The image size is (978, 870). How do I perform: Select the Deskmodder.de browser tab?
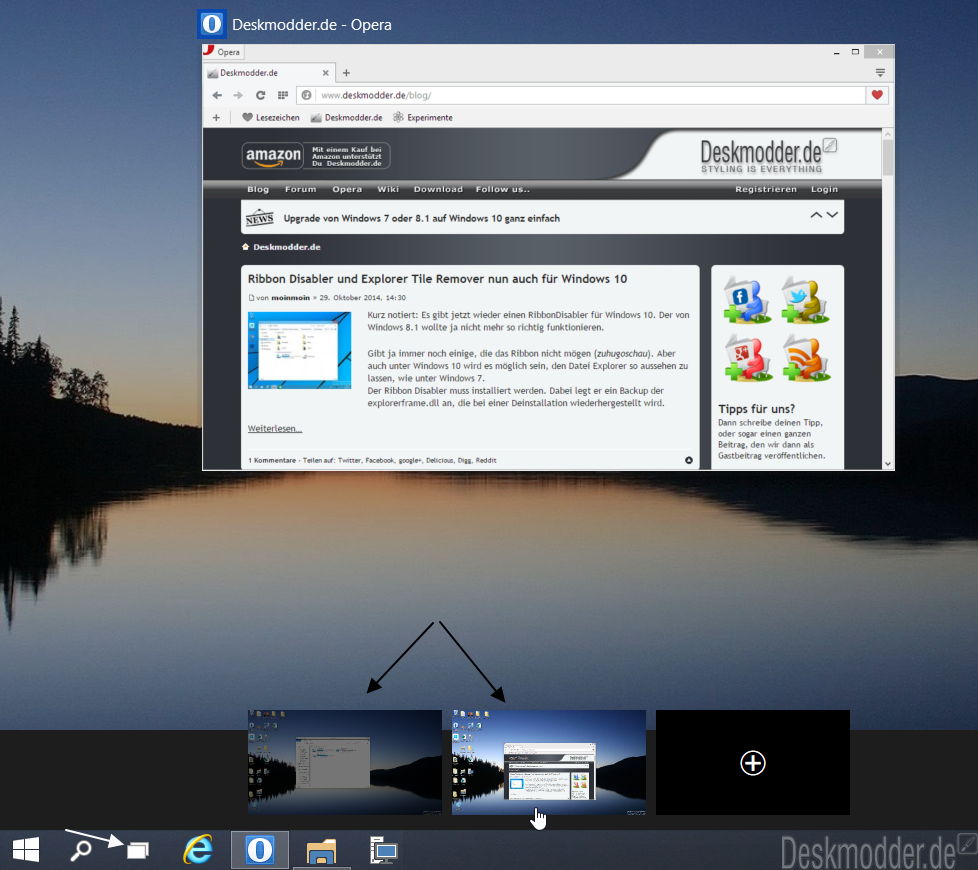coord(269,73)
